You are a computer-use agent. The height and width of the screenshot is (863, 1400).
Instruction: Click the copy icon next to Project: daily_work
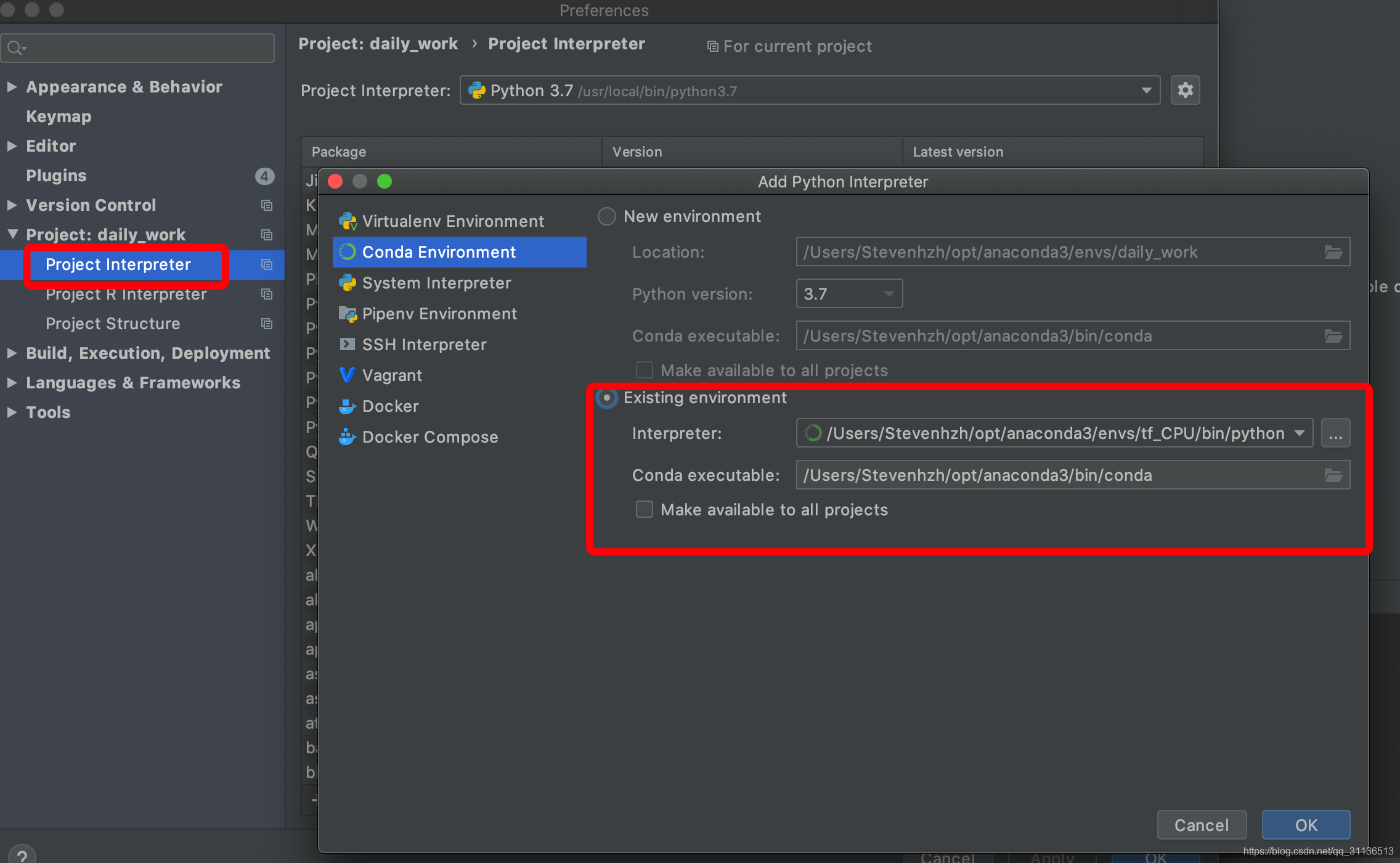pos(267,235)
